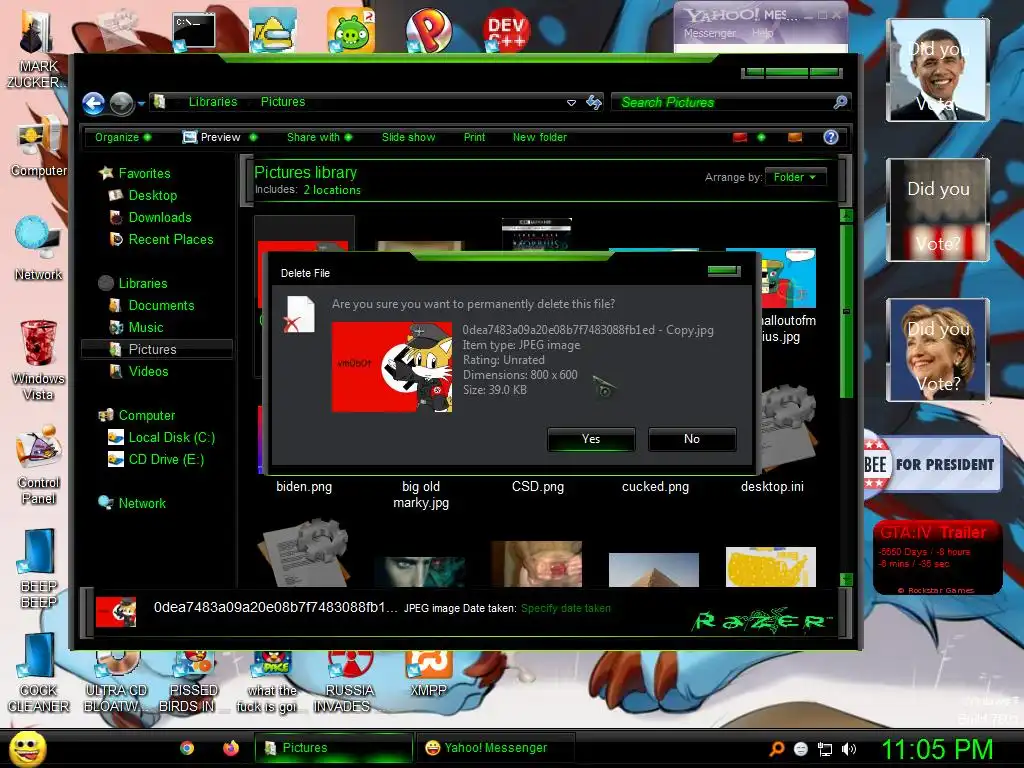Go back with the blue Back arrow
The image size is (1024, 768).
point(93,103)
